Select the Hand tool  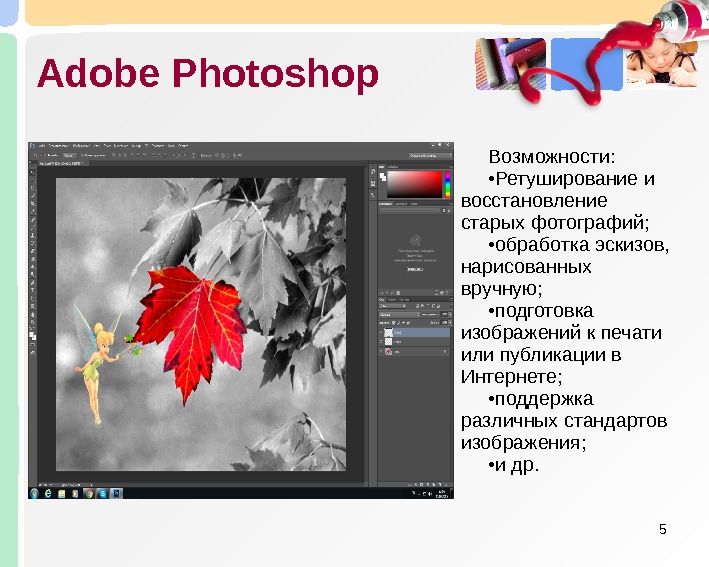(x=35, y=314)
